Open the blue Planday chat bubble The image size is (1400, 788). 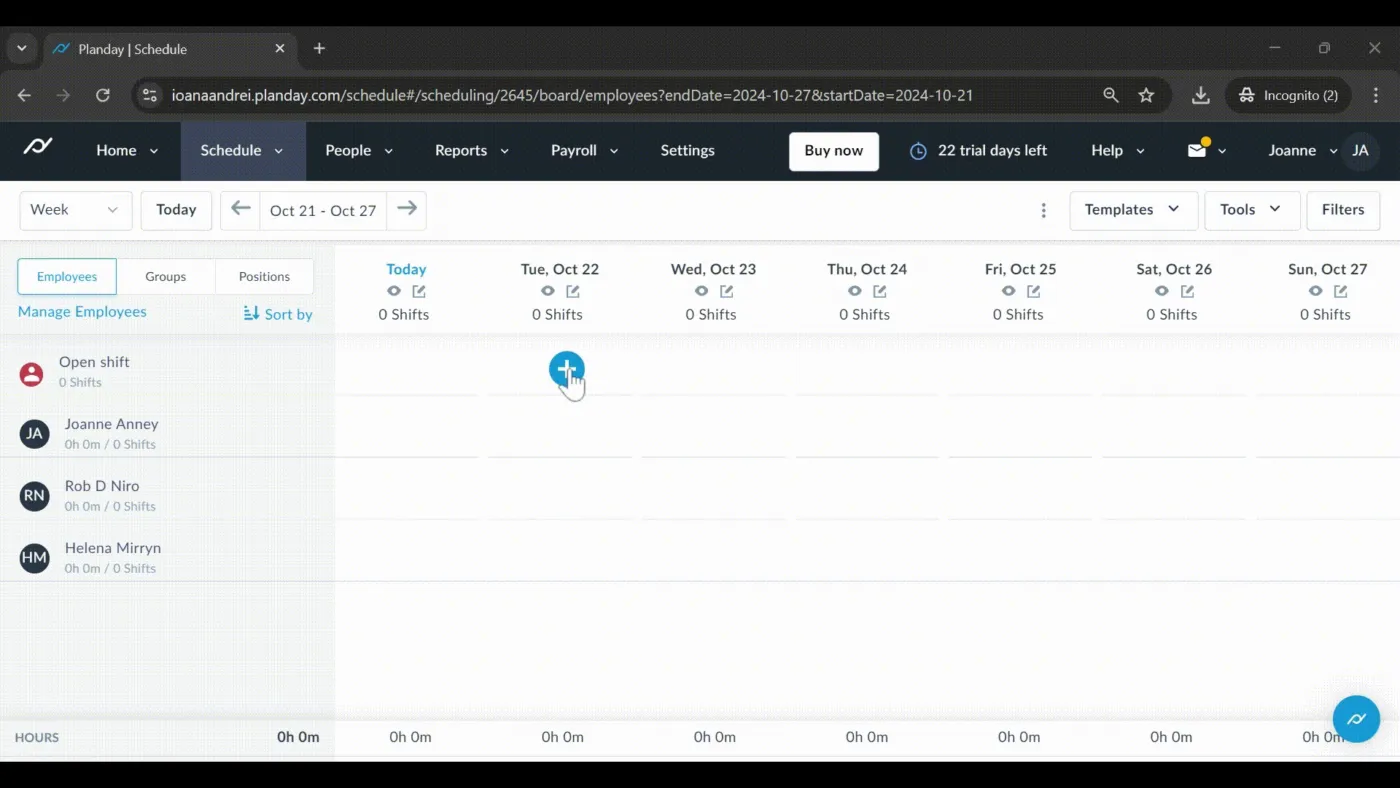pyautogui.click(x=1356, y=719)
